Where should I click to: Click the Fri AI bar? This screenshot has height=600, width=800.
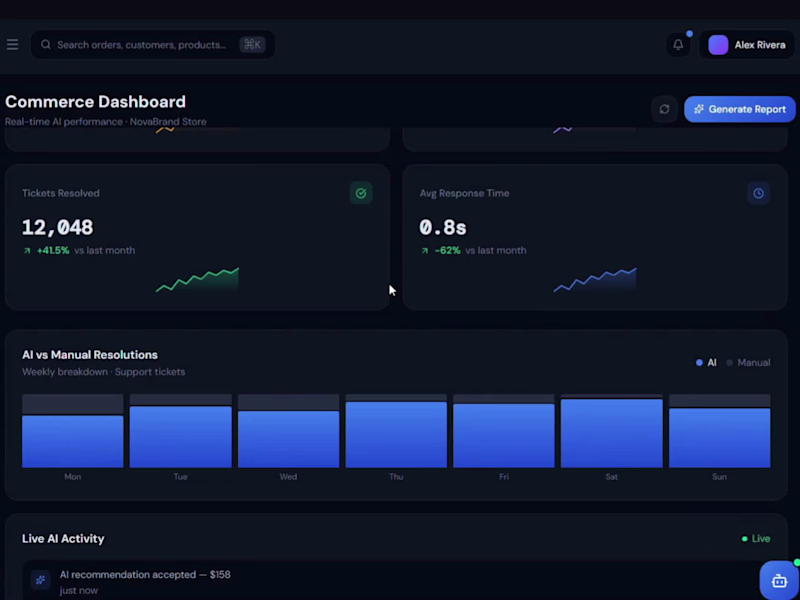(x=504, y=436)
